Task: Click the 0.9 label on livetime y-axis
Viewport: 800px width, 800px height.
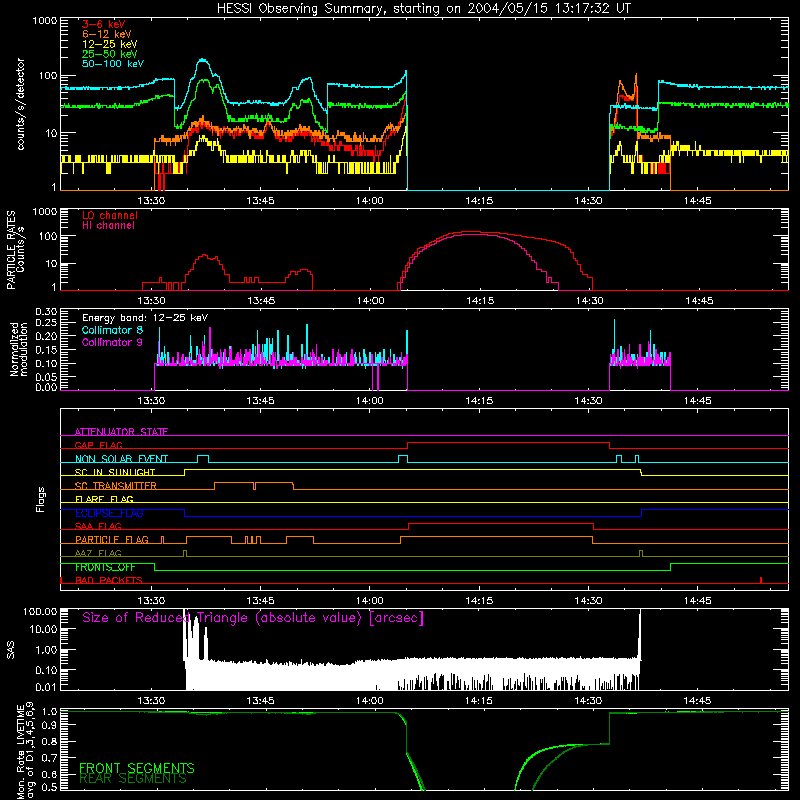Action: (50, 726)
